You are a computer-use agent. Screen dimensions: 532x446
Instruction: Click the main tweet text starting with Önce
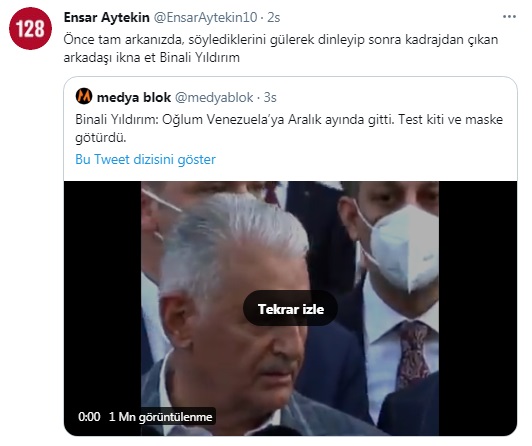click(281, 48)
